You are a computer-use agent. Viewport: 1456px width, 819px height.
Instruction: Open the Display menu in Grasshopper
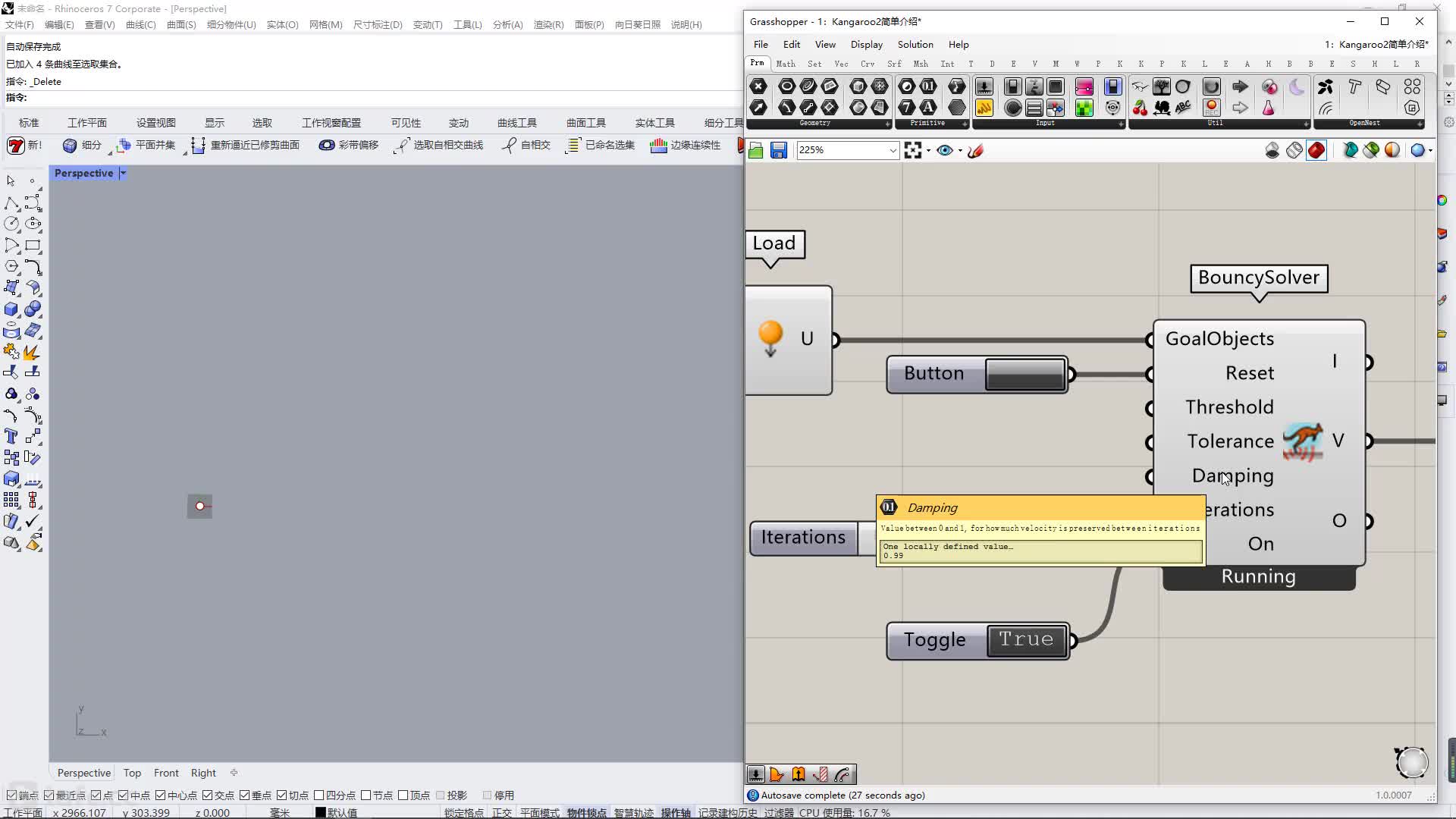867,44
